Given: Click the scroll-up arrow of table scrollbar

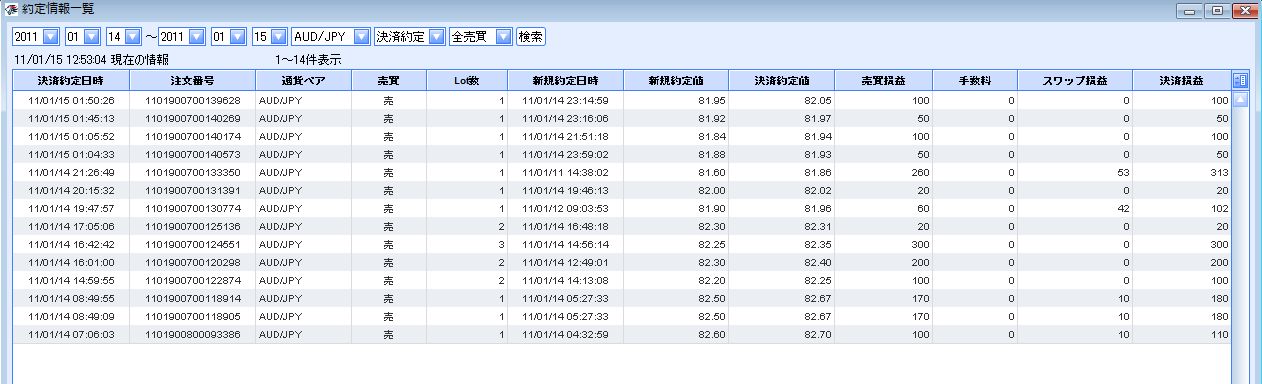Looking at the screenshot, I should pyautogui.click(x=1241, y=99).
